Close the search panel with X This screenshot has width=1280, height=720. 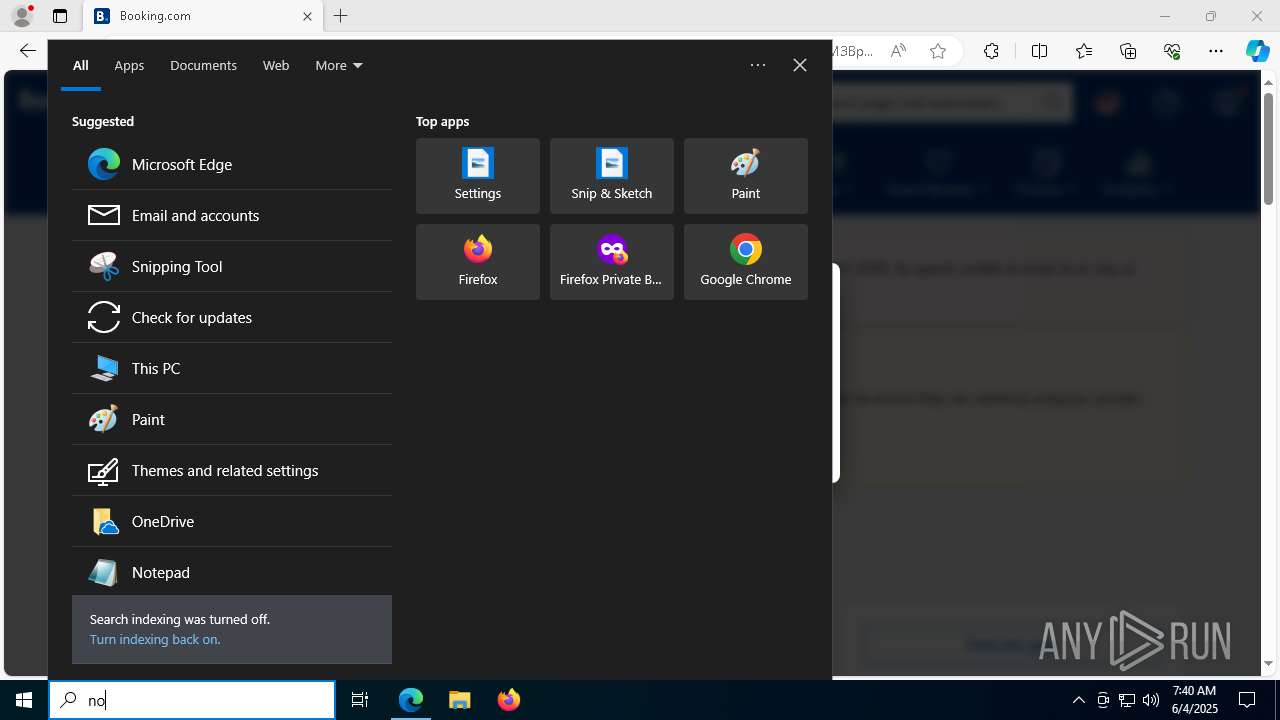coord(800,65)
